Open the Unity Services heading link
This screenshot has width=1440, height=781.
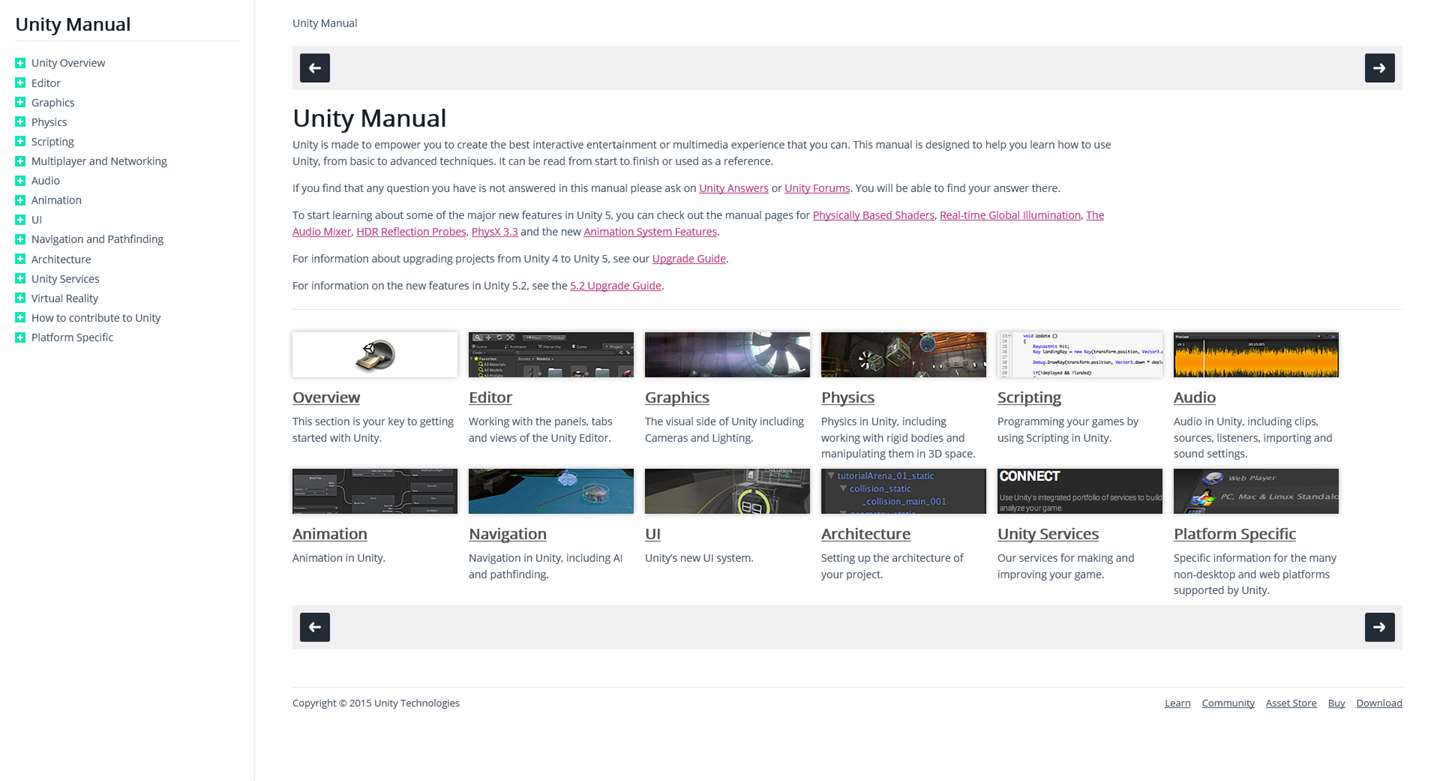(x=1048, y=534)
